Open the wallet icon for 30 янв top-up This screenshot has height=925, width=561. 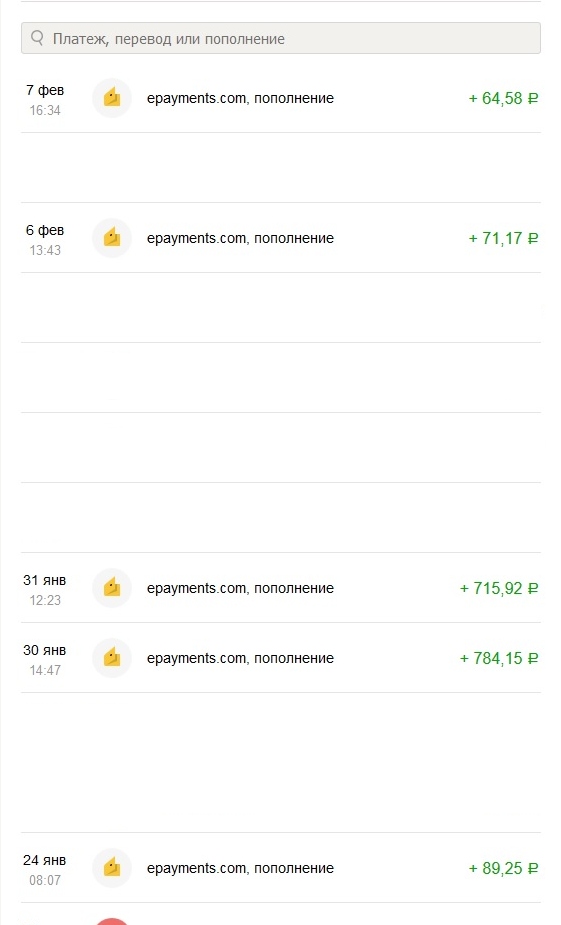pos(111,658)
